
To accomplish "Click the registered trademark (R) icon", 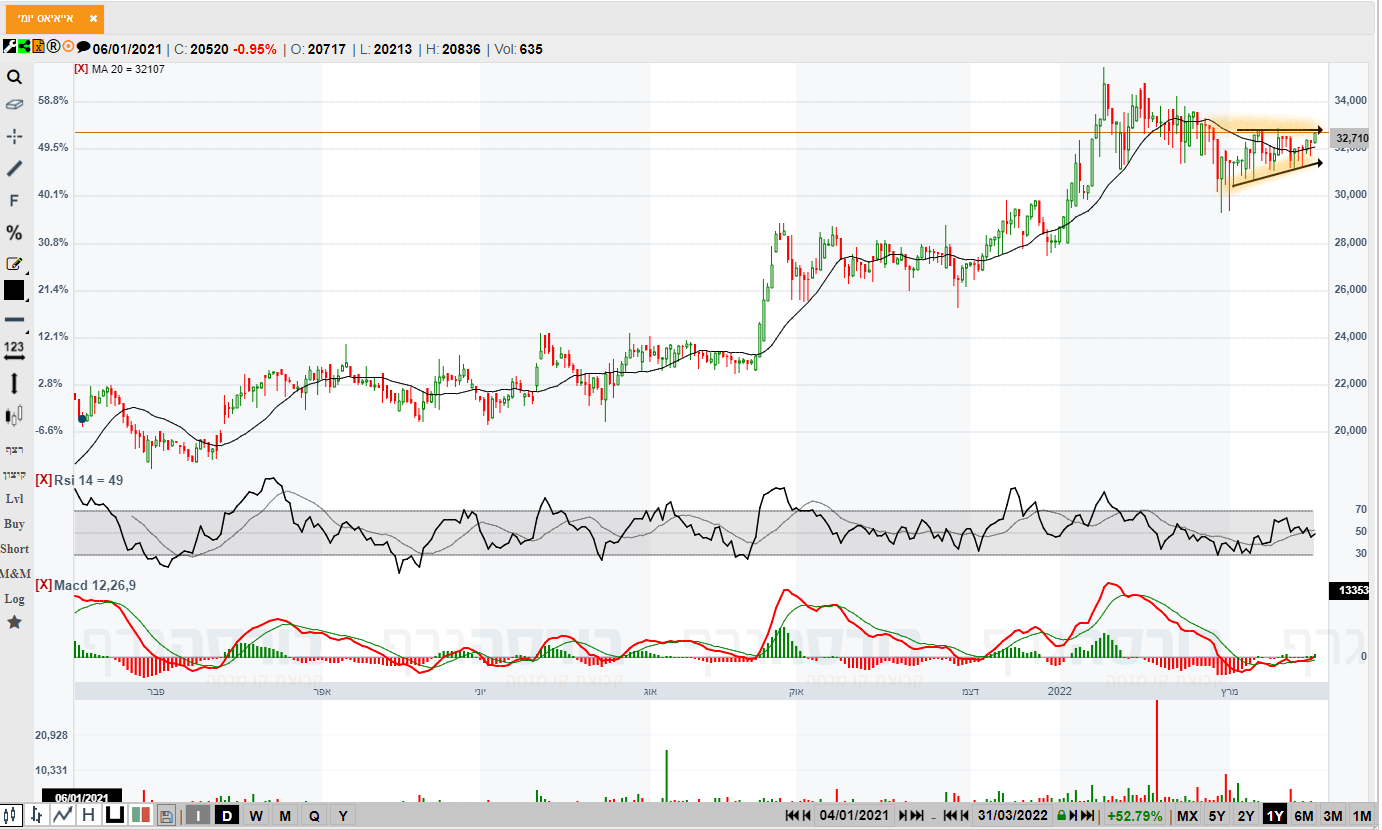I will click(53, 47).
